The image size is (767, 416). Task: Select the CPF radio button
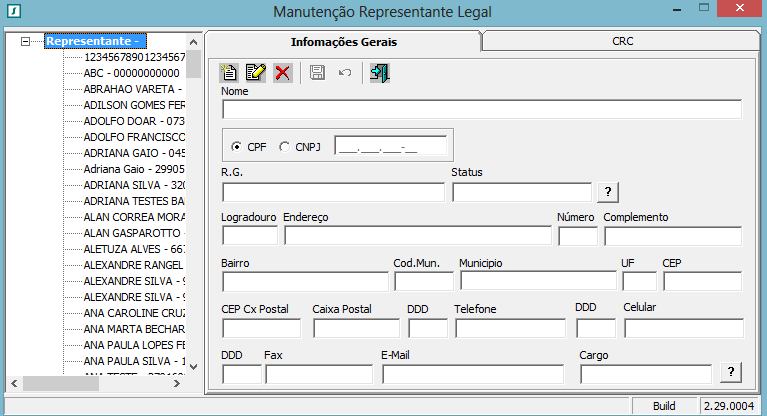[x=237, y=147]
